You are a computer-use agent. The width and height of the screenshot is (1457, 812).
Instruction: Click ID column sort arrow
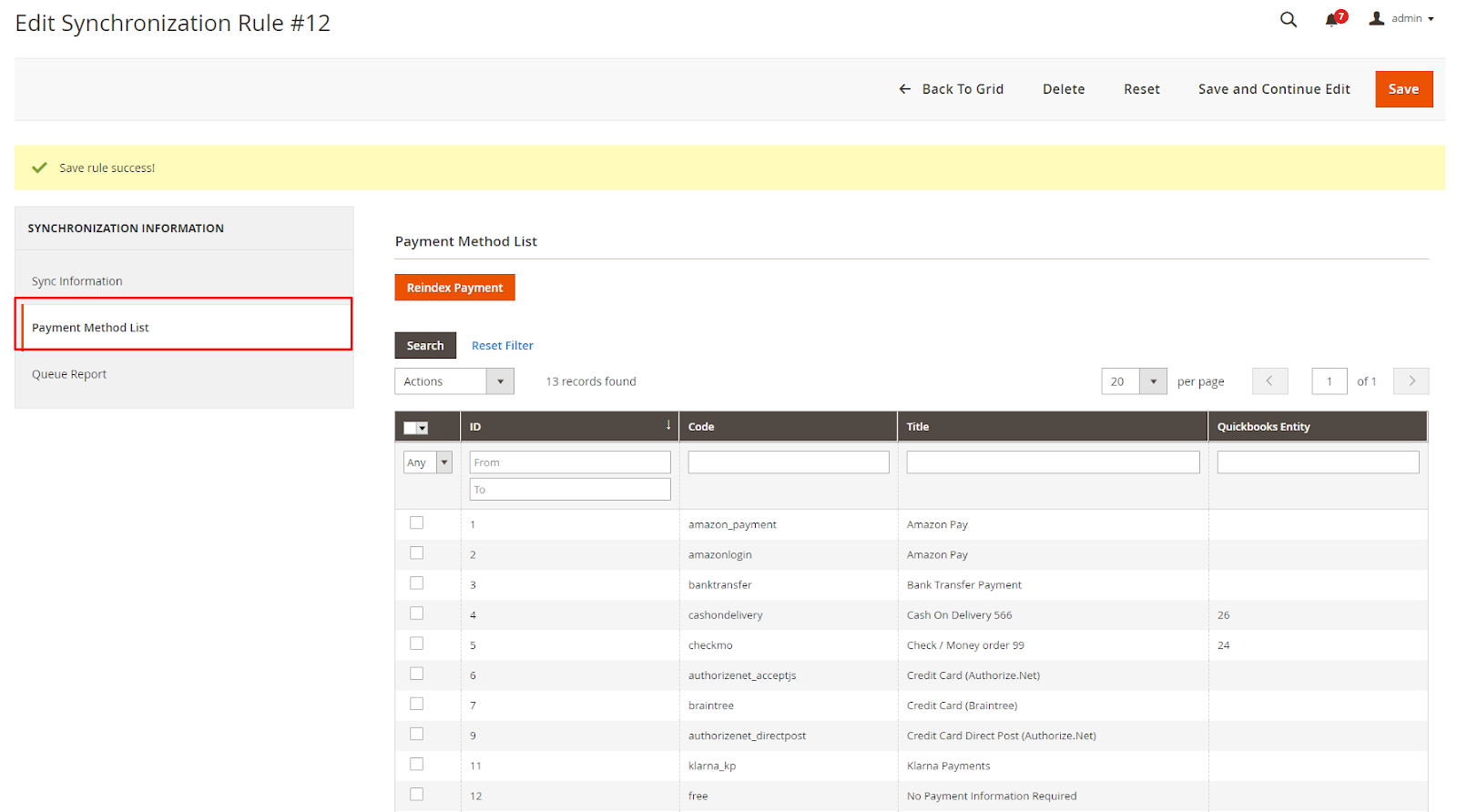pos(667,425)
